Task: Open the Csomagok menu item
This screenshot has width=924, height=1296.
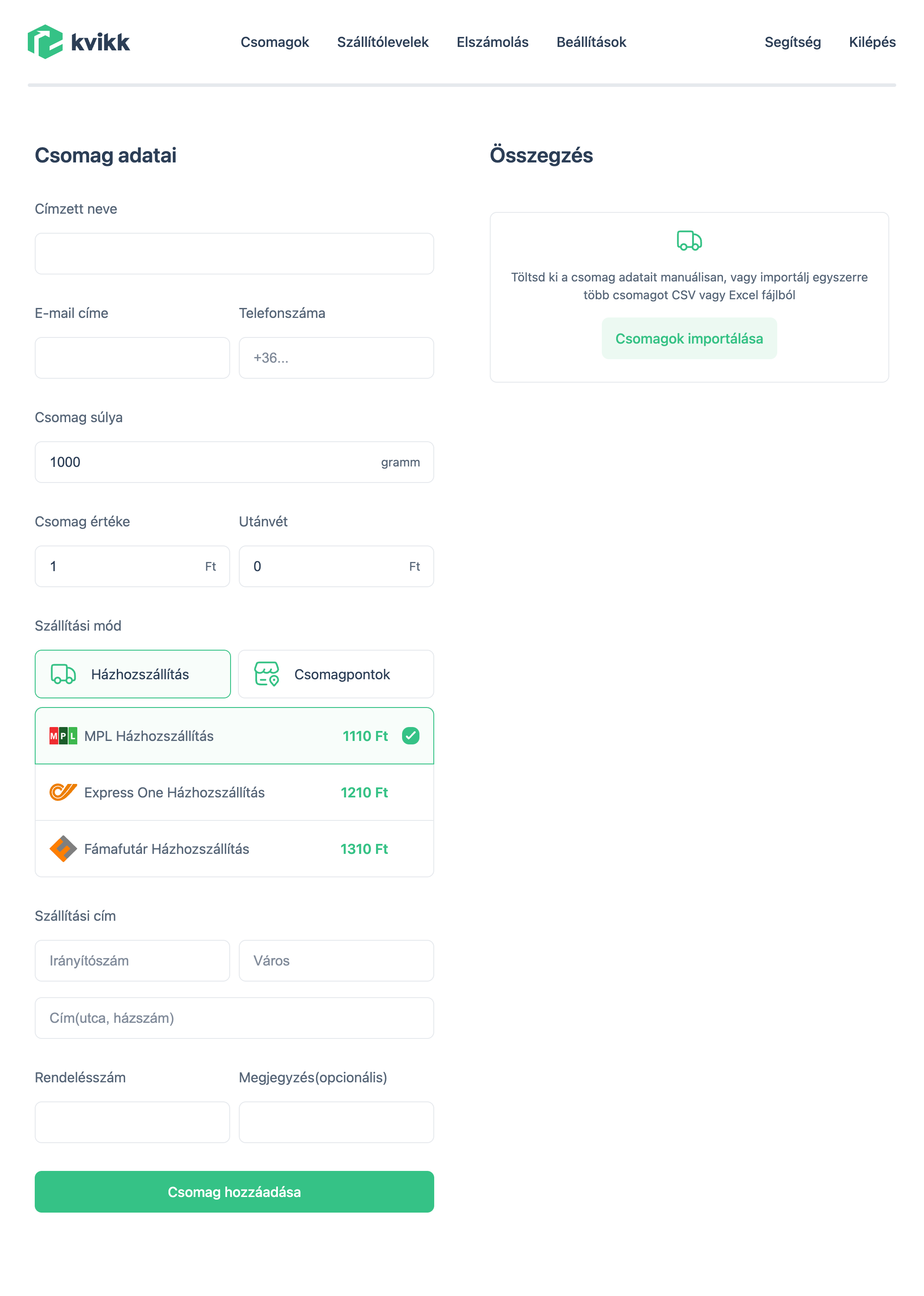Action: pos(274,42)
